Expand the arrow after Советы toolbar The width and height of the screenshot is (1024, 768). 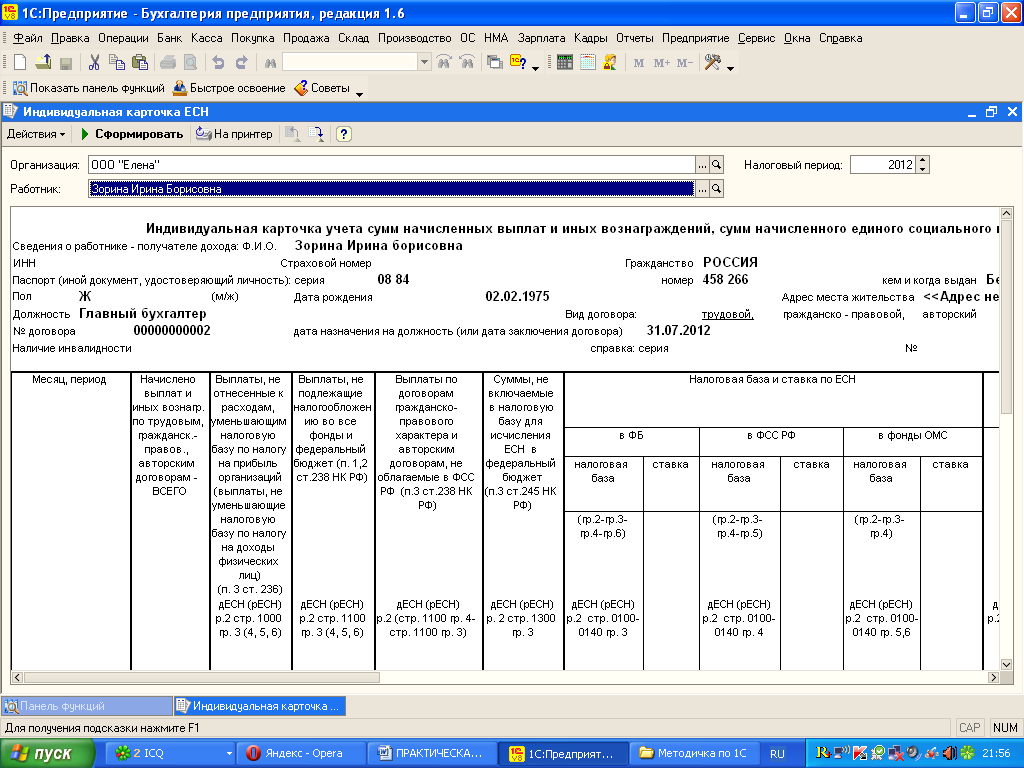pos(359,93)
